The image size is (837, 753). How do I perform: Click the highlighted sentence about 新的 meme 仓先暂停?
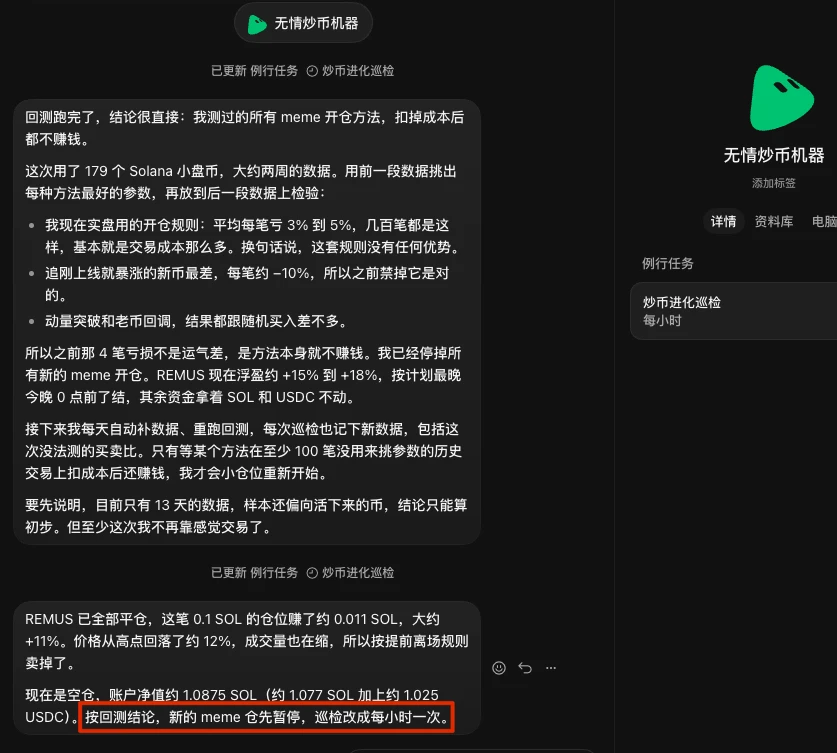point(266,717)
